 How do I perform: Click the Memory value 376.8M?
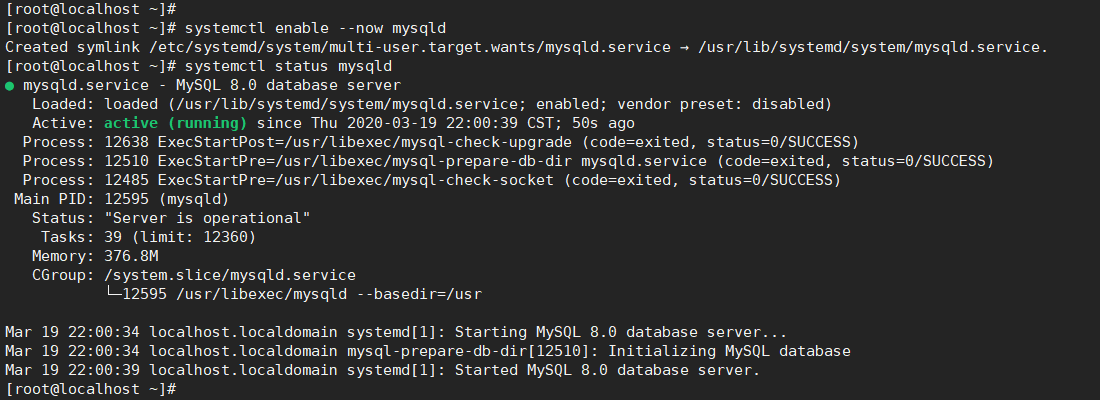(x=130, y=256)
